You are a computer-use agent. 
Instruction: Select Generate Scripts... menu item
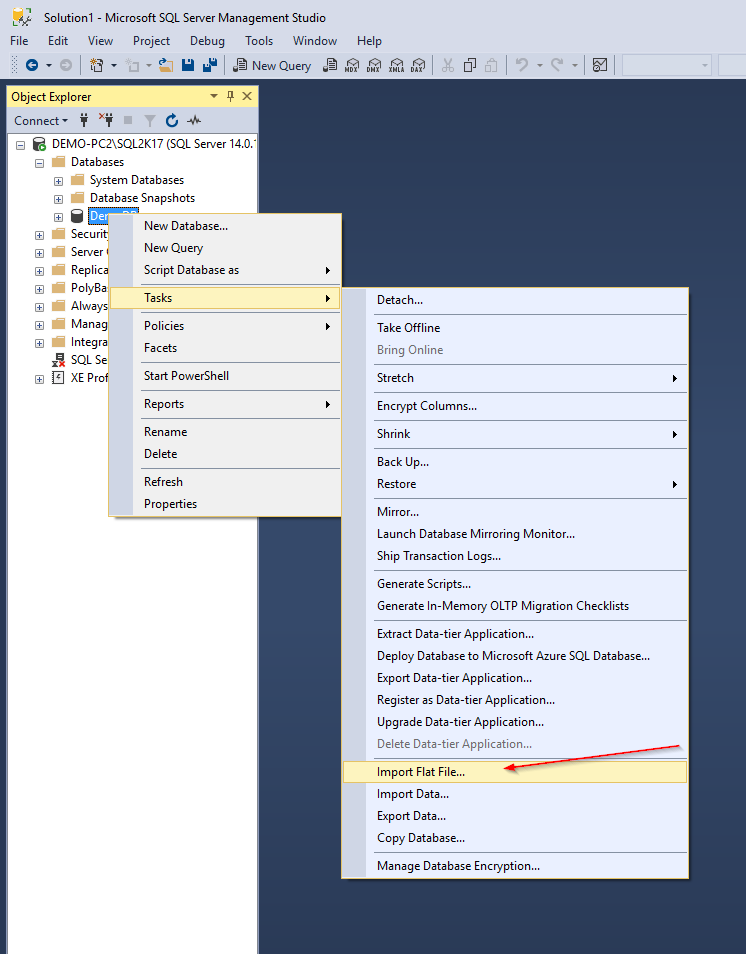click(515, 583)
